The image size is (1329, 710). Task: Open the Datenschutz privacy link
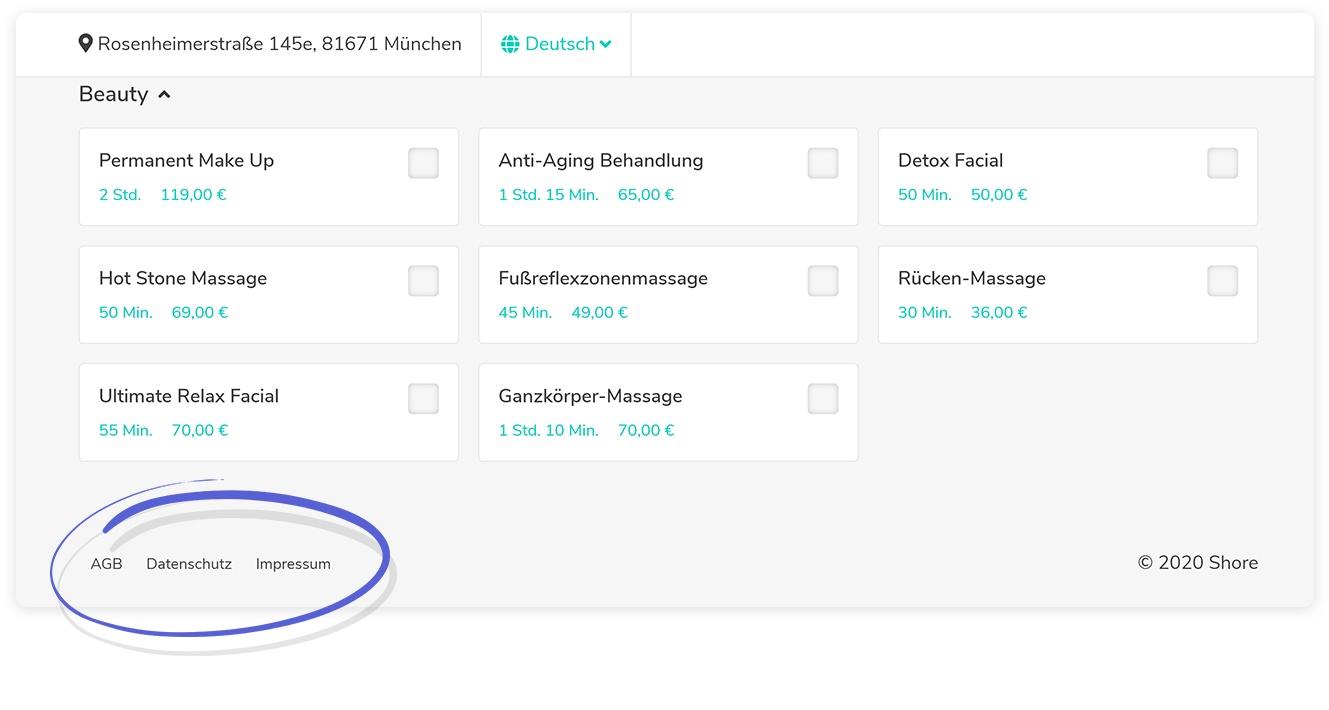click(189, 564)
